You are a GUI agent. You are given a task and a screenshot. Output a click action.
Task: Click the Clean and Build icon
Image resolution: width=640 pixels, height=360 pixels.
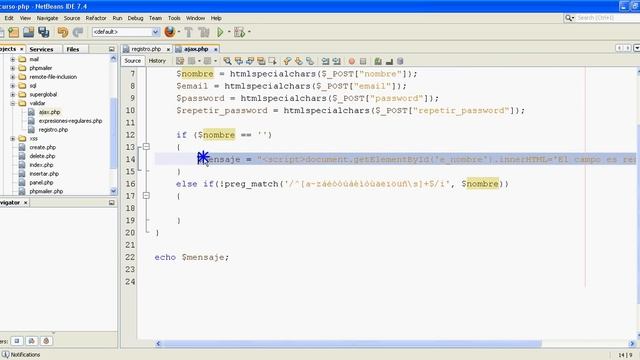point(204,32)
